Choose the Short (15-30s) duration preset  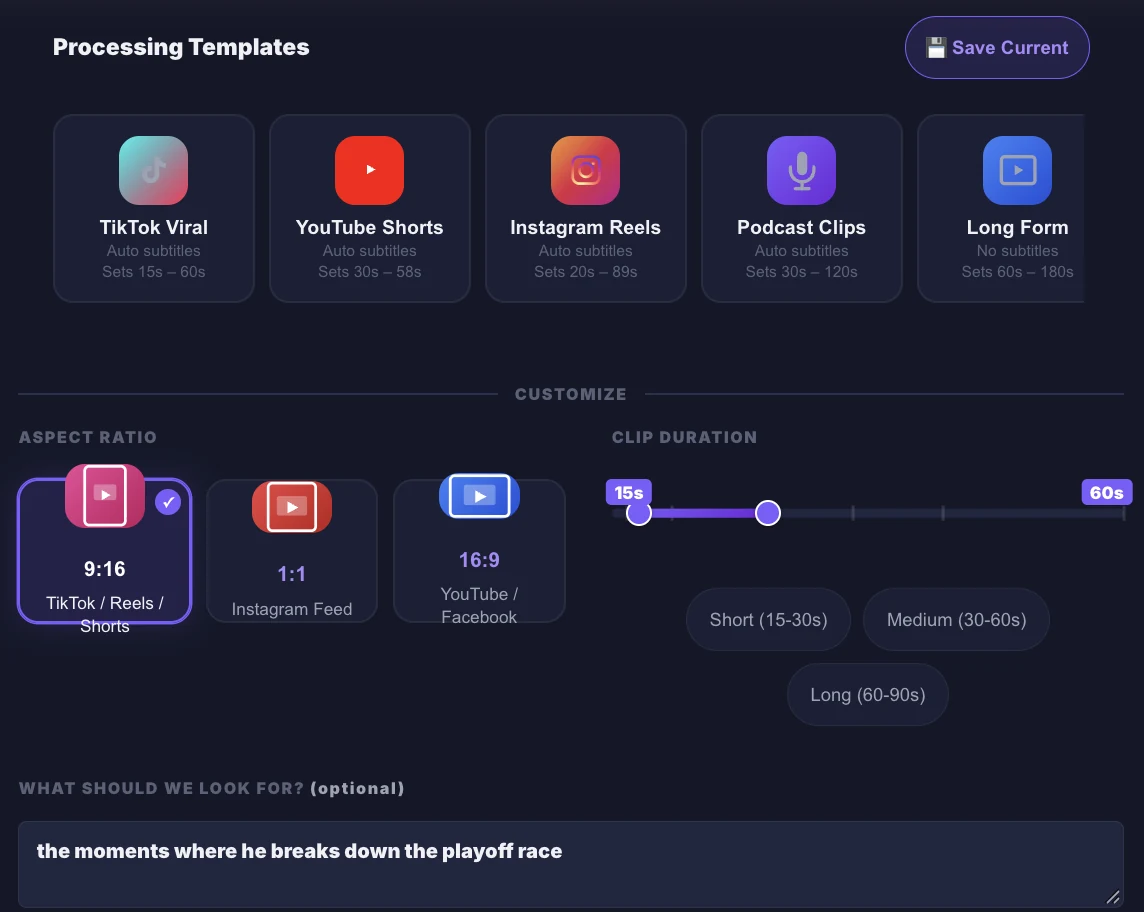click(768, 619)
